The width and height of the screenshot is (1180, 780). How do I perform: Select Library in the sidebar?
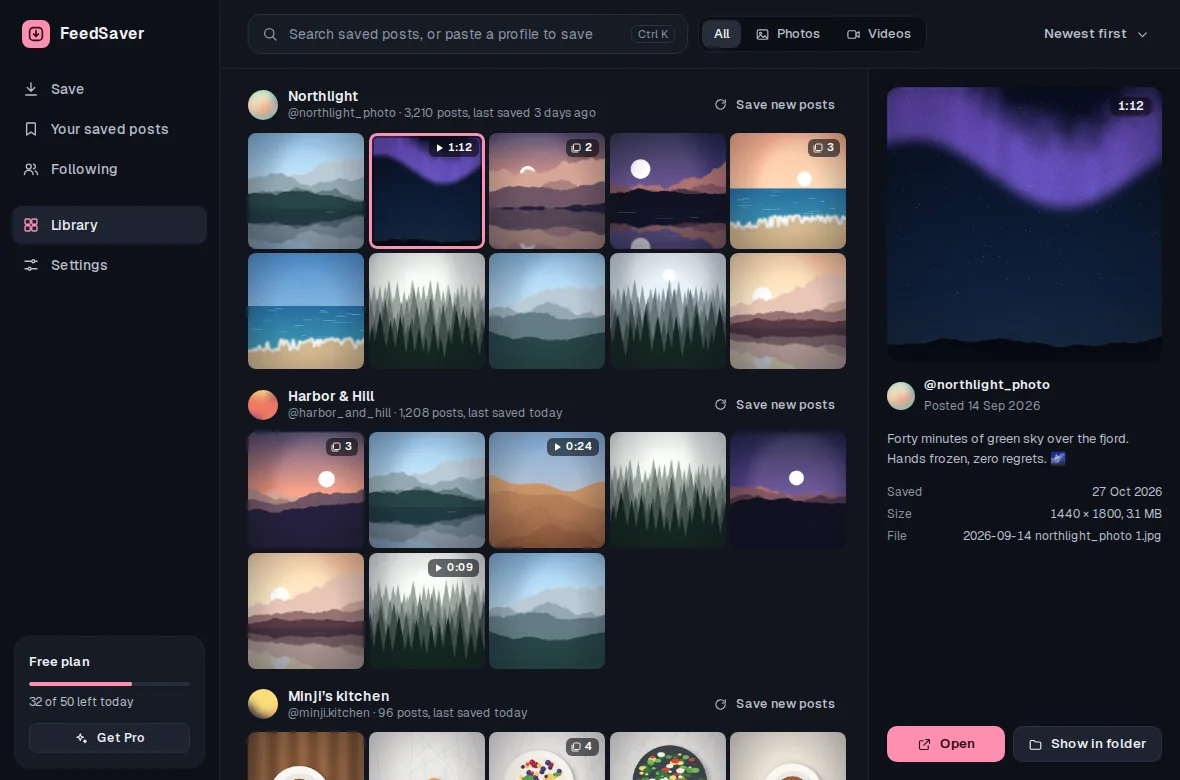109,225
